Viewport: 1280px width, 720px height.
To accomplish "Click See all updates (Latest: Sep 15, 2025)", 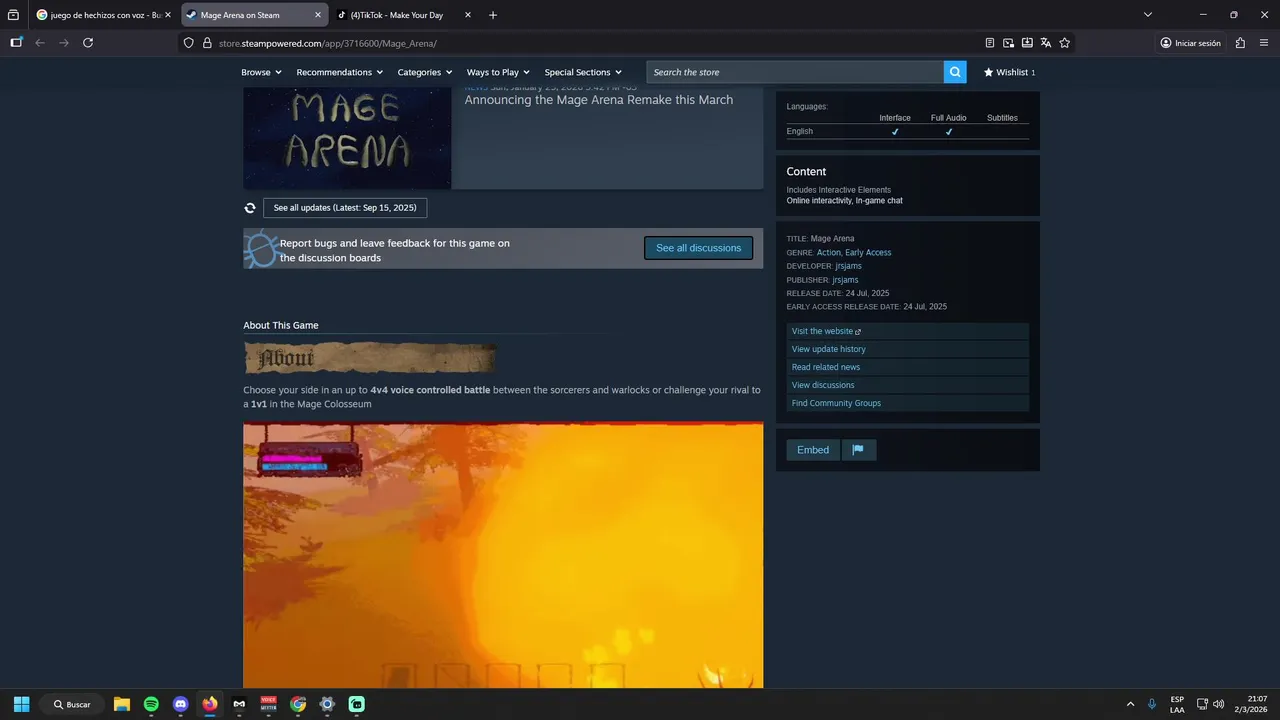I will [x=345, y=208].
